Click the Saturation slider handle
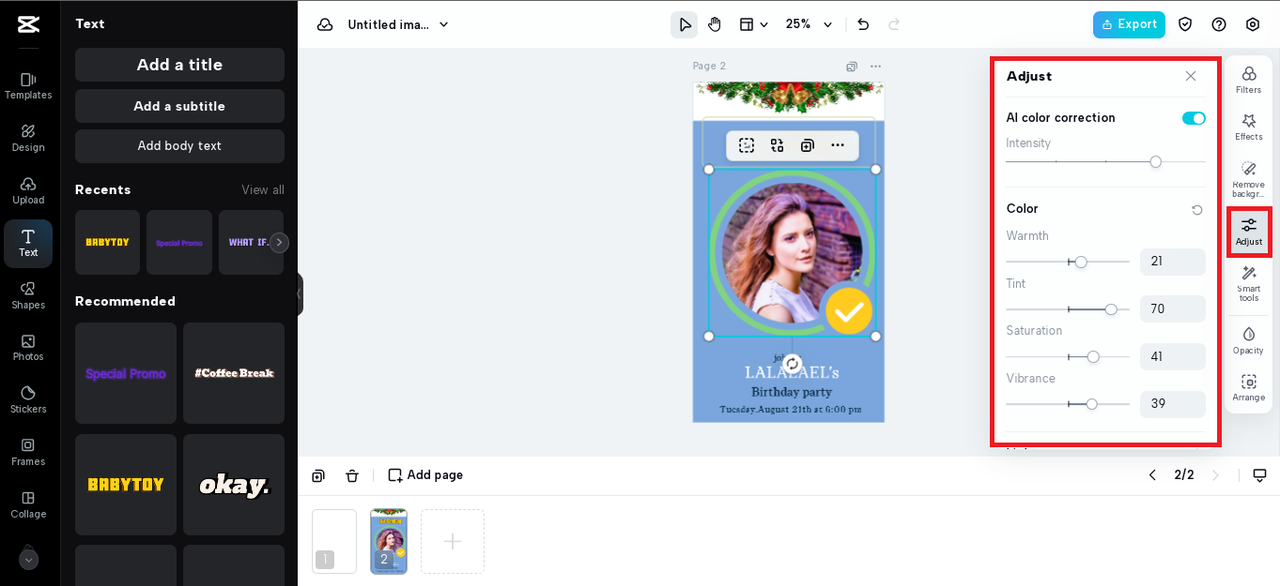The height and width of the screenshot is (586, 1280). coord(1093,357)
